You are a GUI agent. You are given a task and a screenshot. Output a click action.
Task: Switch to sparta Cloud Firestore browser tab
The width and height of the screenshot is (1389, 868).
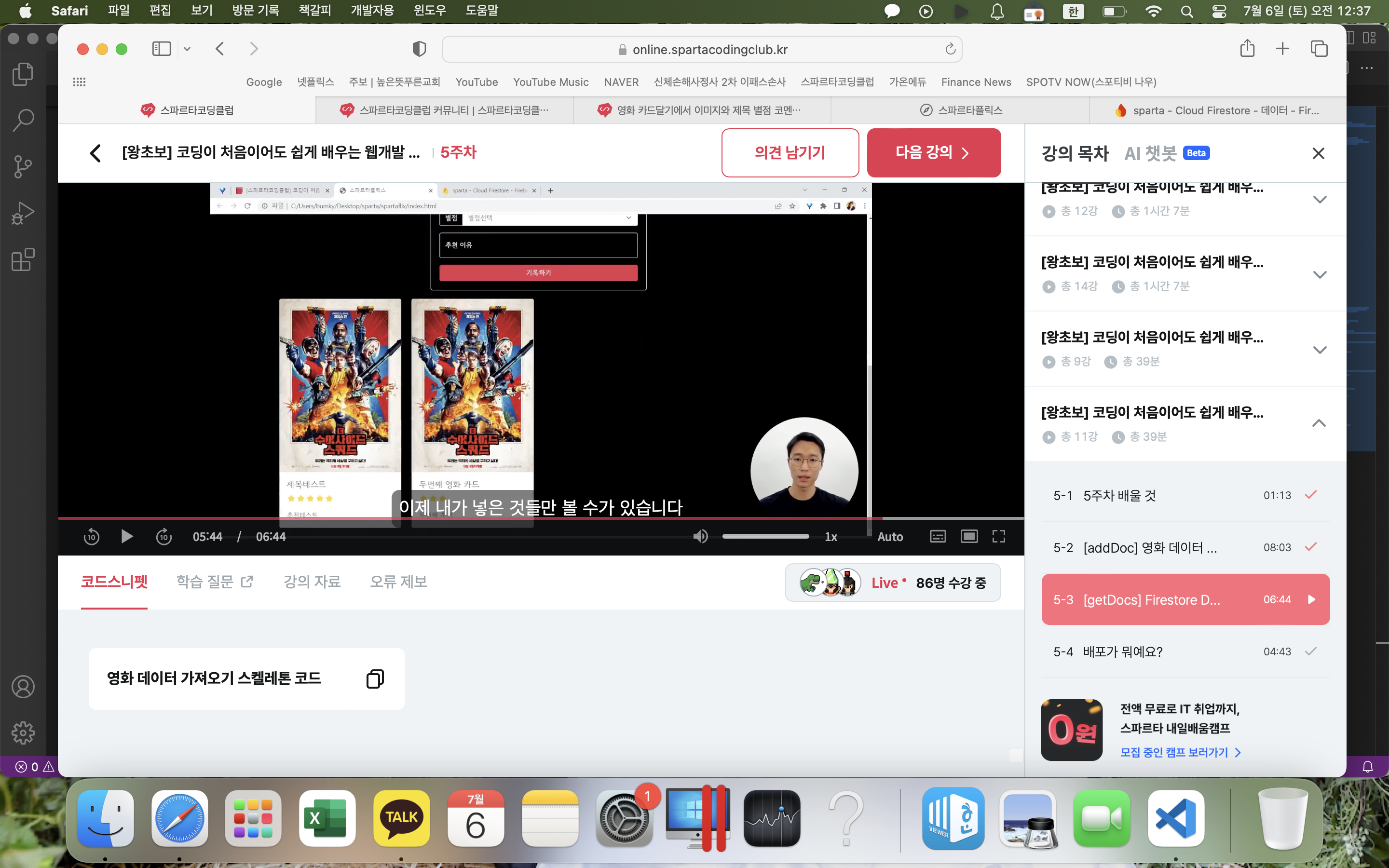pyautogui.click(x=1217, y=110)
